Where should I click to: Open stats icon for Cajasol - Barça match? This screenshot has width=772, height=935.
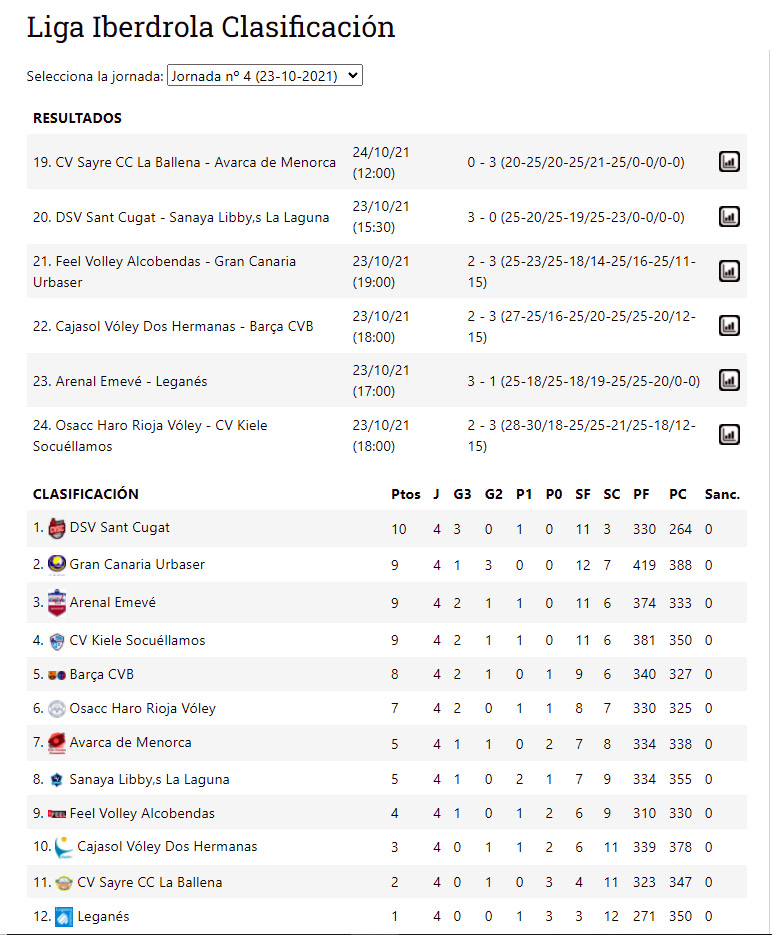[x=729, y=326]
